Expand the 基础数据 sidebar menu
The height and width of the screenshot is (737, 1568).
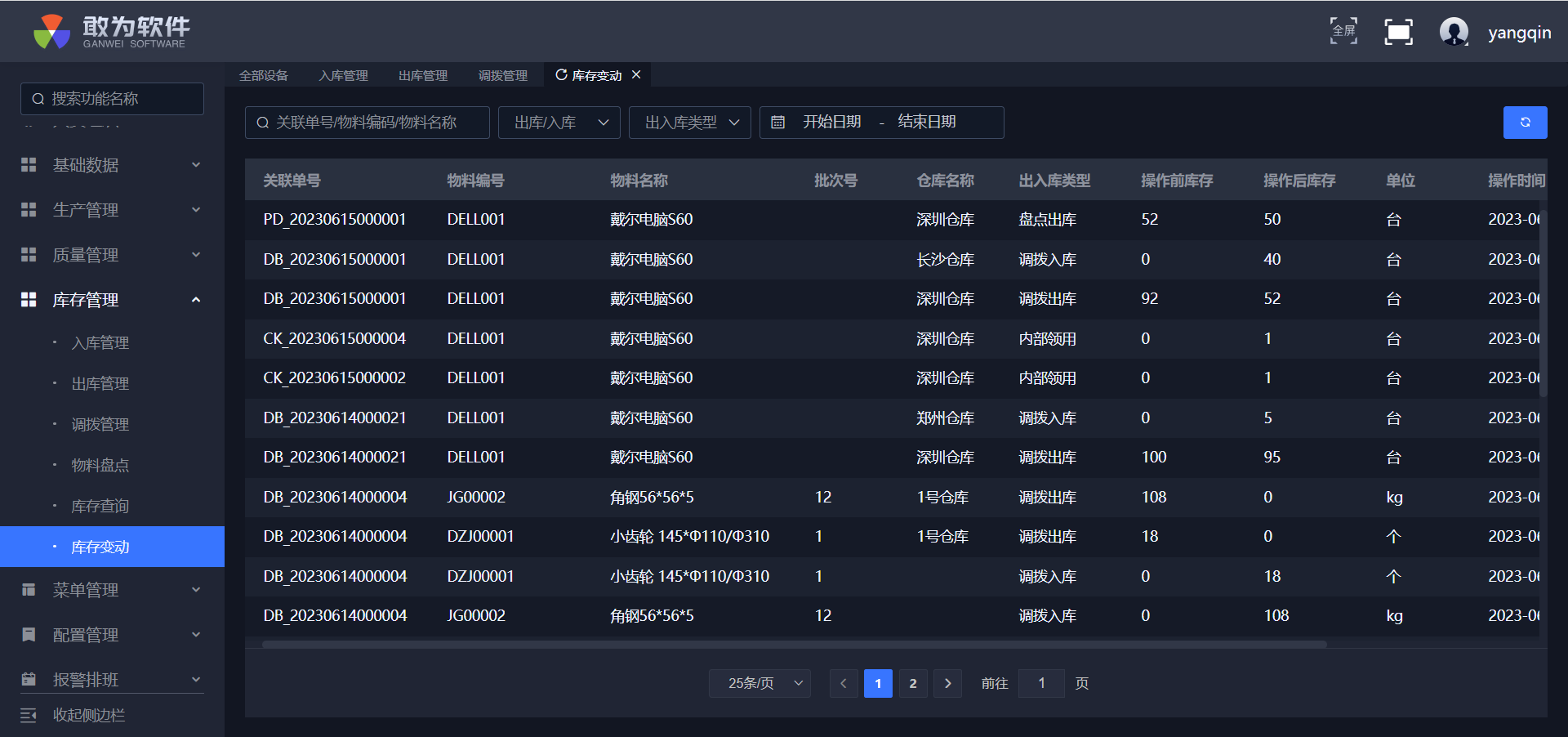point(112,165)
